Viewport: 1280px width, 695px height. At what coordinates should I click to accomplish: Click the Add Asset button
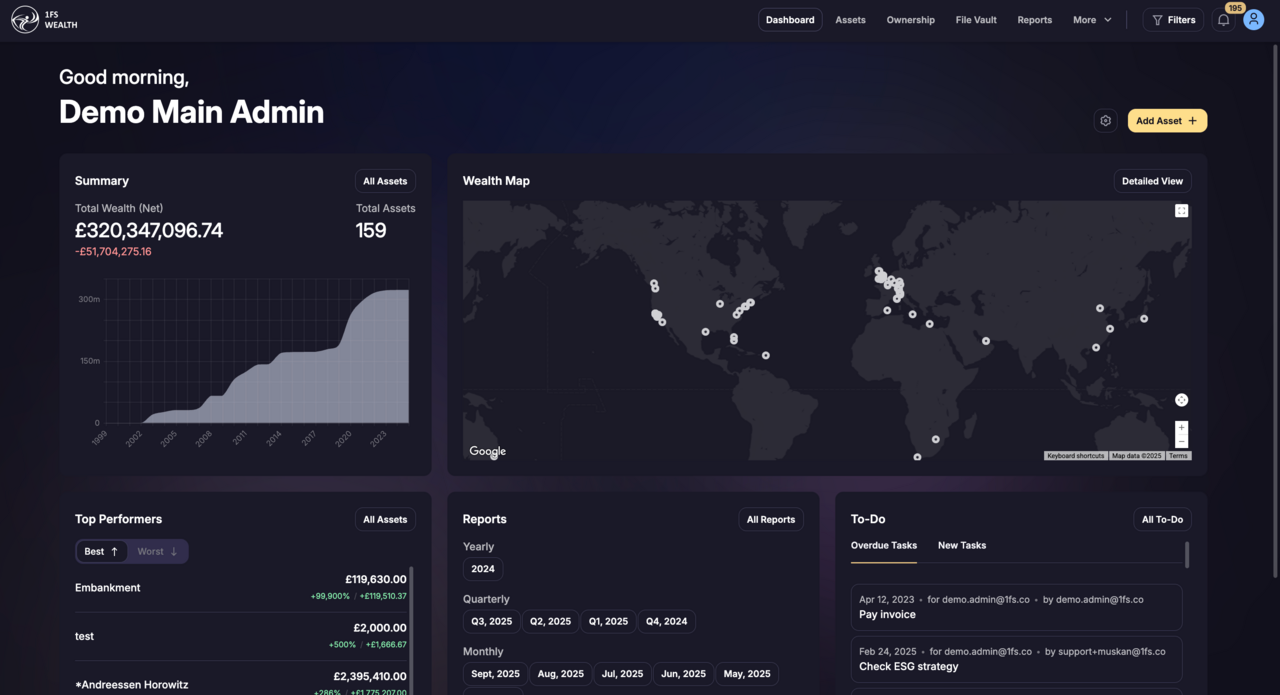tap(1167, 121)
